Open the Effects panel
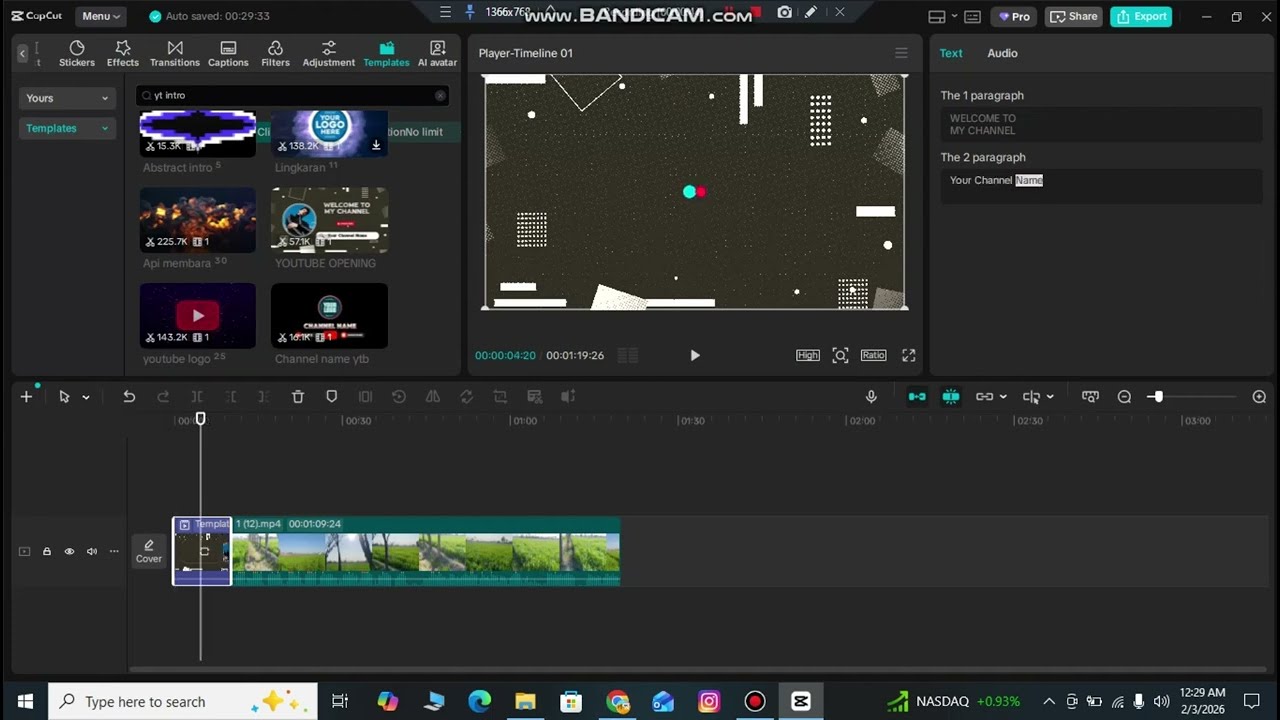Viewport: 1280px width, 720px height. 123,54
